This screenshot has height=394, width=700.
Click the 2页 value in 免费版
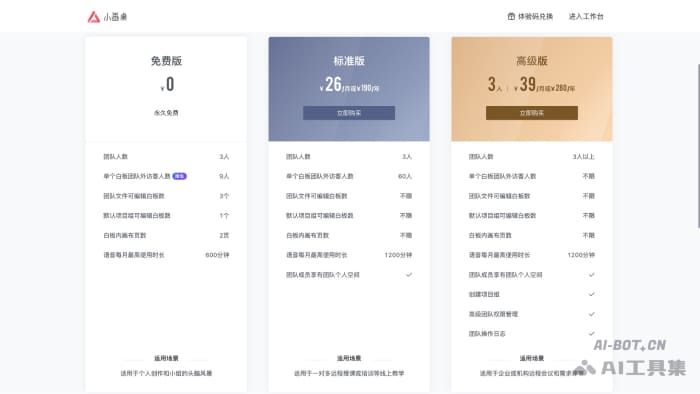[224, 235]
